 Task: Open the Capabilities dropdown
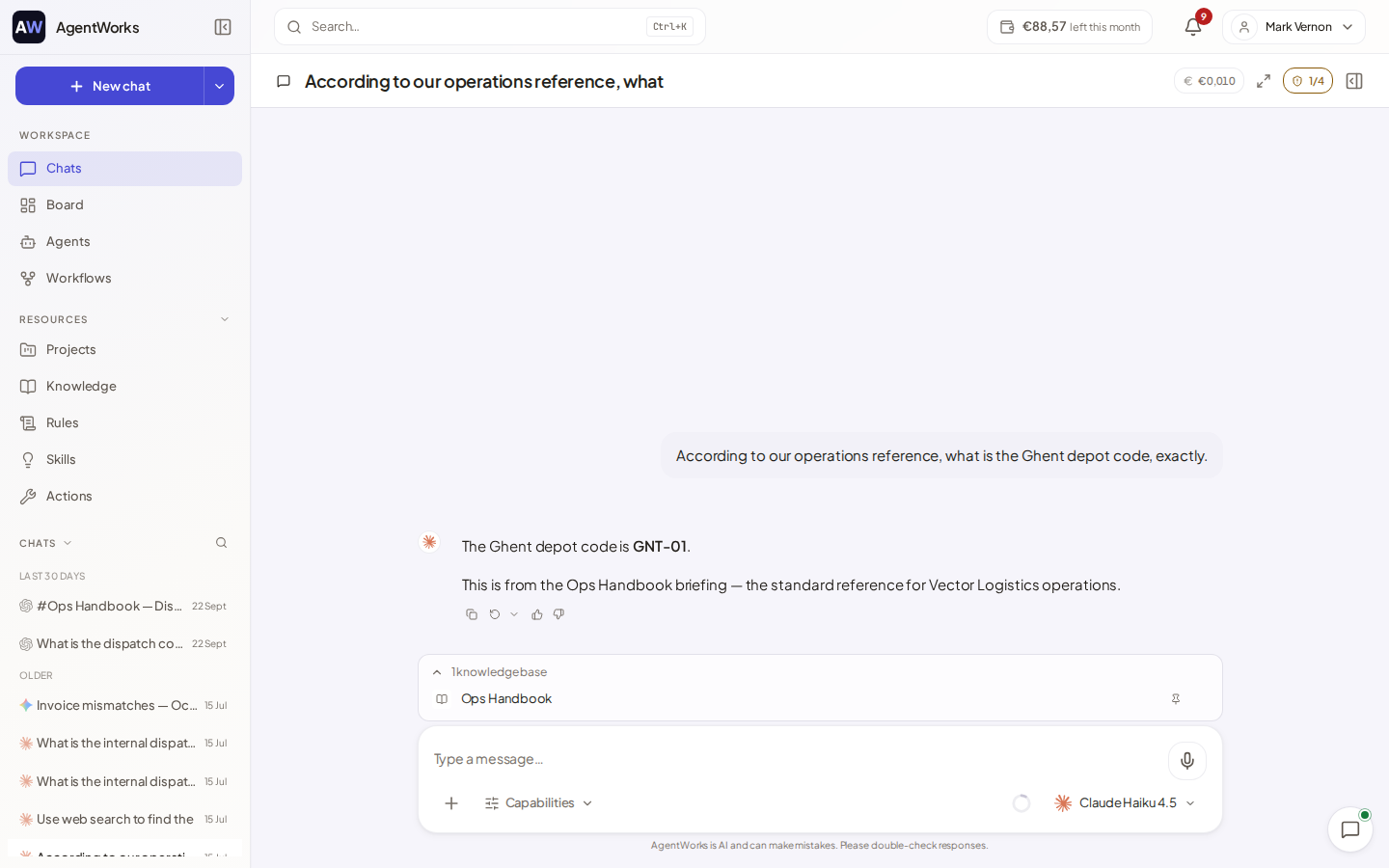pos(539,803)
